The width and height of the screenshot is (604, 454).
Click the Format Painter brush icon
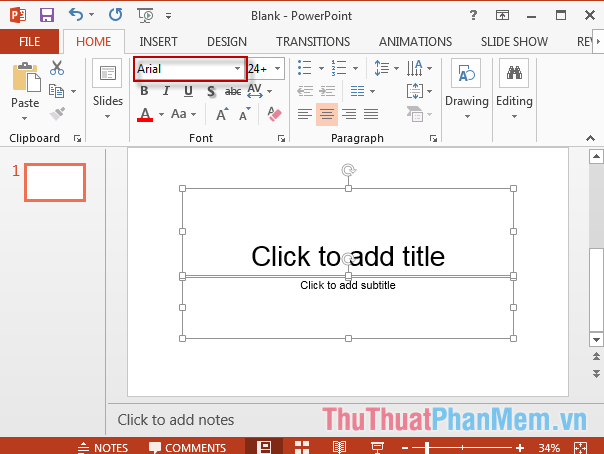click(57, 114)
